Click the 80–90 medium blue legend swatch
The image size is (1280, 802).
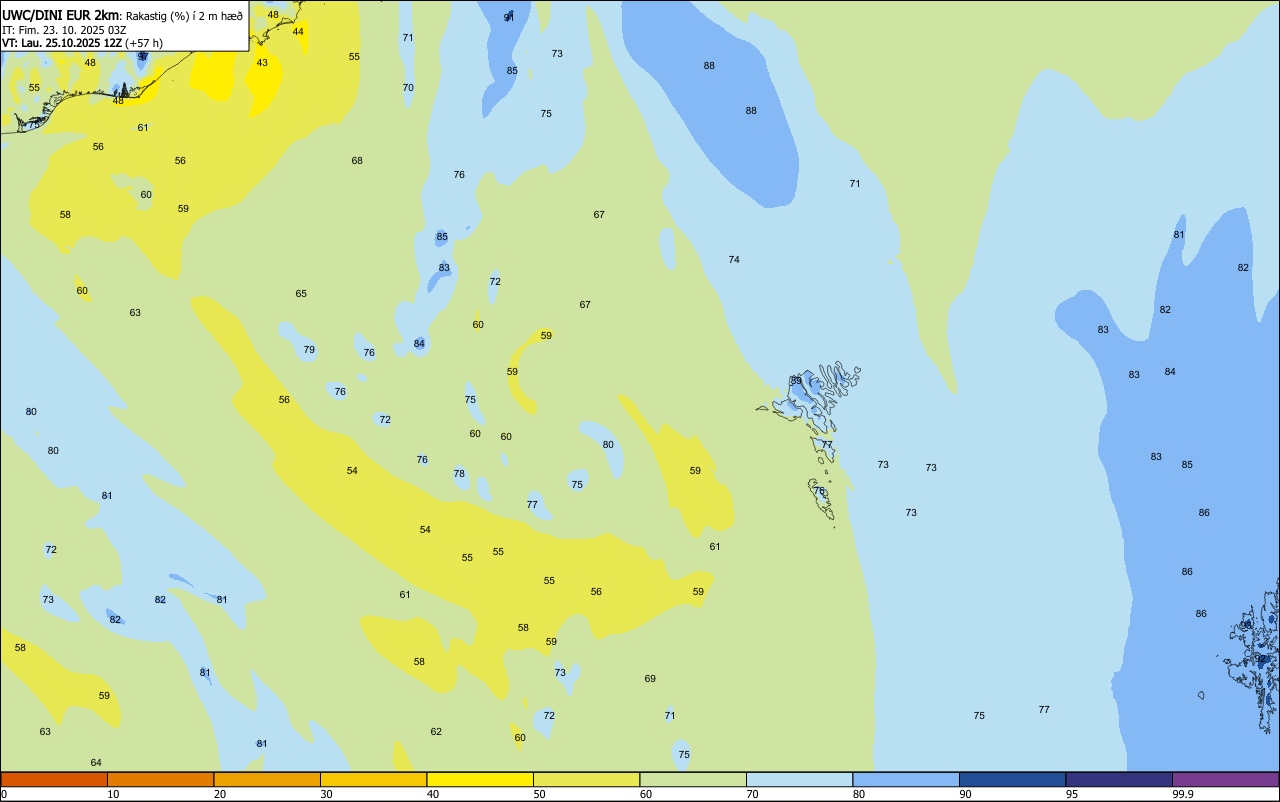(x=906, y=779)
